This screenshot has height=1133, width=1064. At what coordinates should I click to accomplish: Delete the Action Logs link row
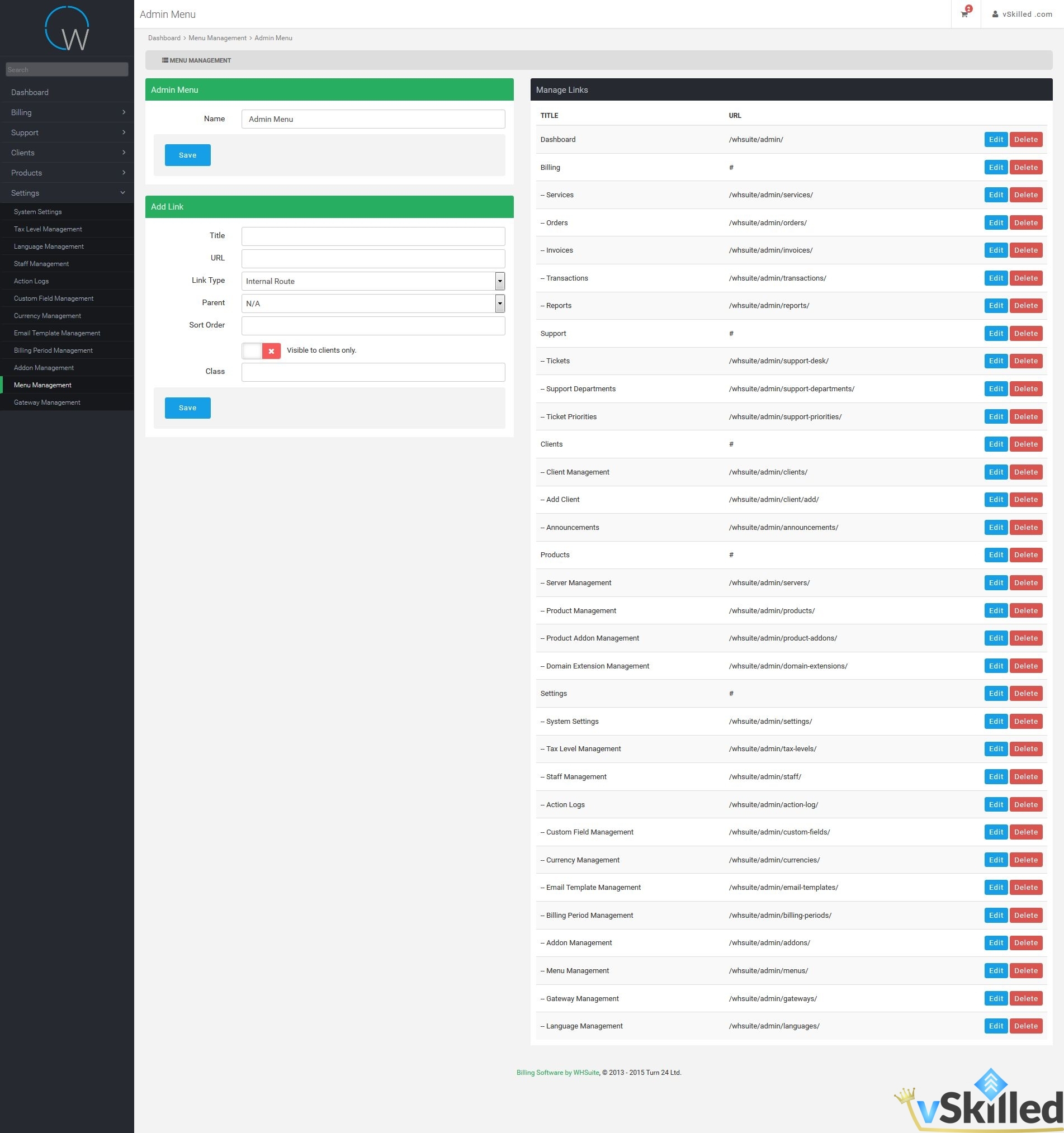tap(1026, 805)
